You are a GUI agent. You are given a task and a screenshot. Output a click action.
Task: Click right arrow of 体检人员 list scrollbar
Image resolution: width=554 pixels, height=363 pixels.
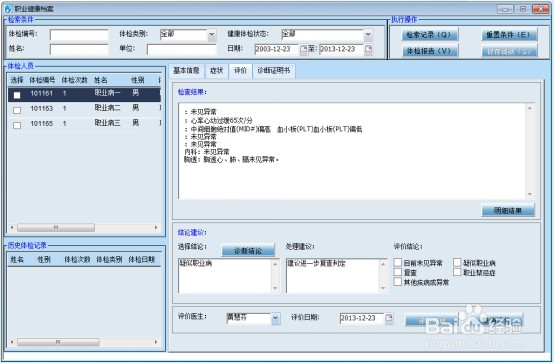[156, 228]
